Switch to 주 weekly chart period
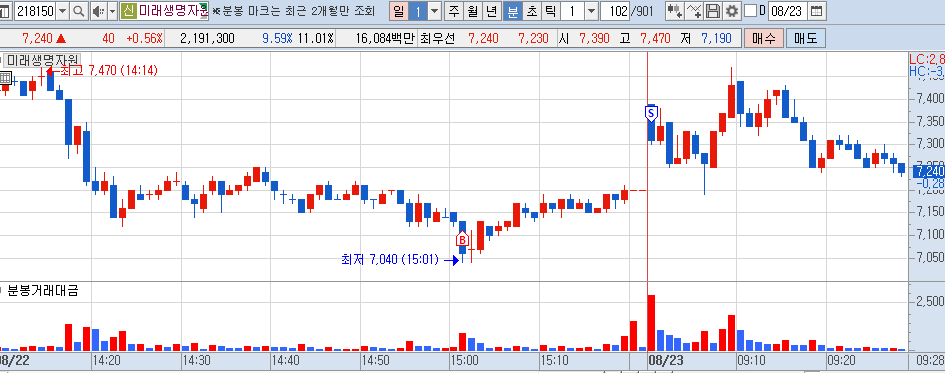945x373 pixels. [454, 11]
